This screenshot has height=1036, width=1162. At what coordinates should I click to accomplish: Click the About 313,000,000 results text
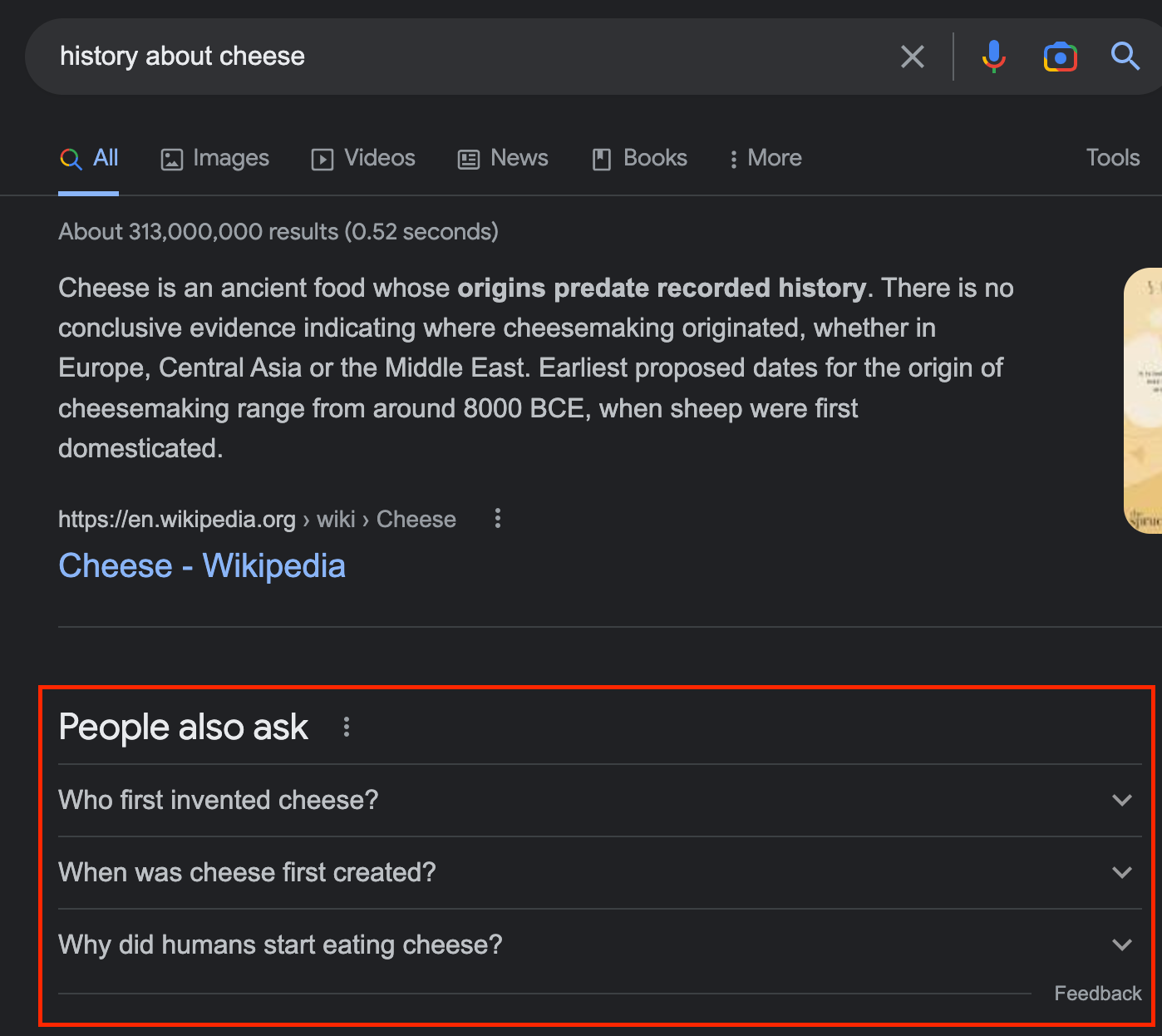278,232
